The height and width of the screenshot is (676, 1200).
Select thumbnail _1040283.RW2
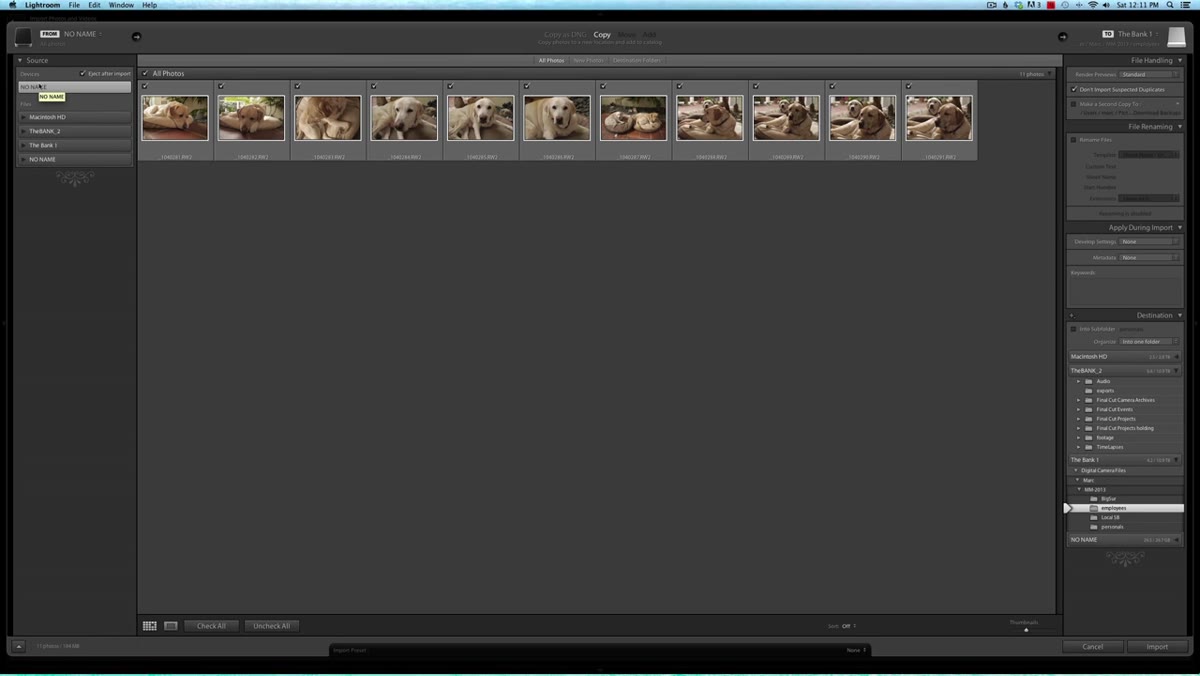(328, 118)
